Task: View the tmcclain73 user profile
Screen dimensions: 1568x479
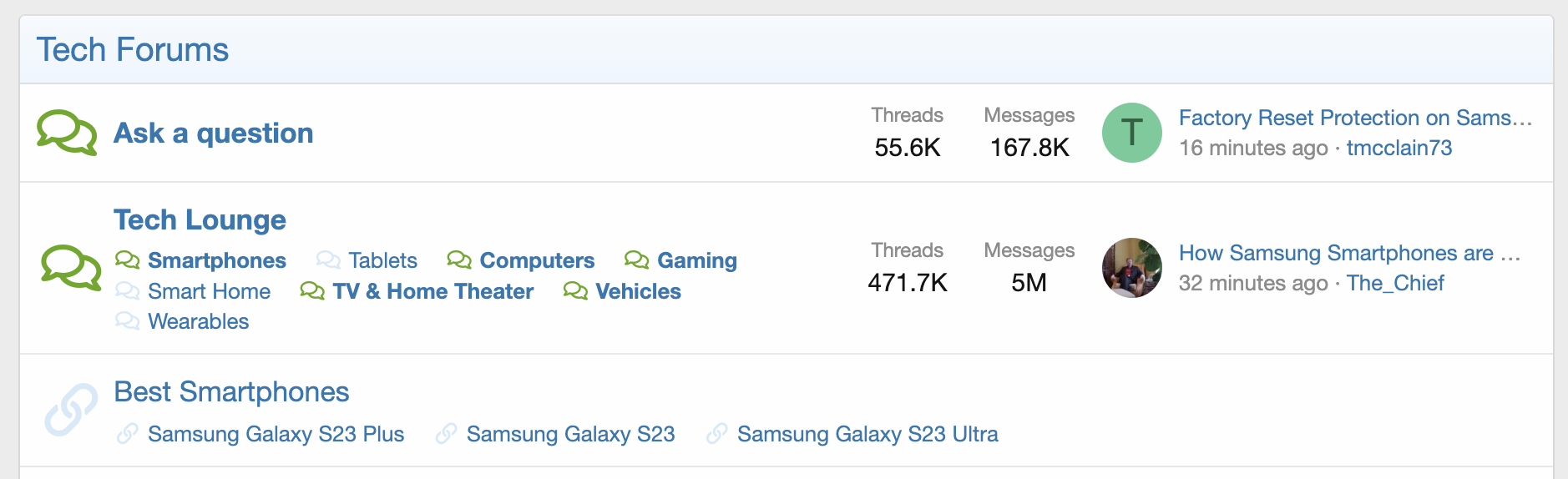Action: tap(1399, 148)
